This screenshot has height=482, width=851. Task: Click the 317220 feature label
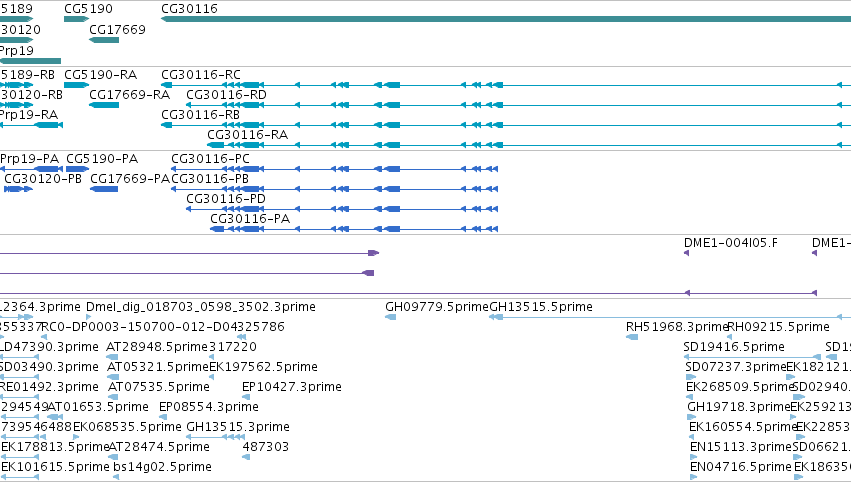(x=233, y=346)
